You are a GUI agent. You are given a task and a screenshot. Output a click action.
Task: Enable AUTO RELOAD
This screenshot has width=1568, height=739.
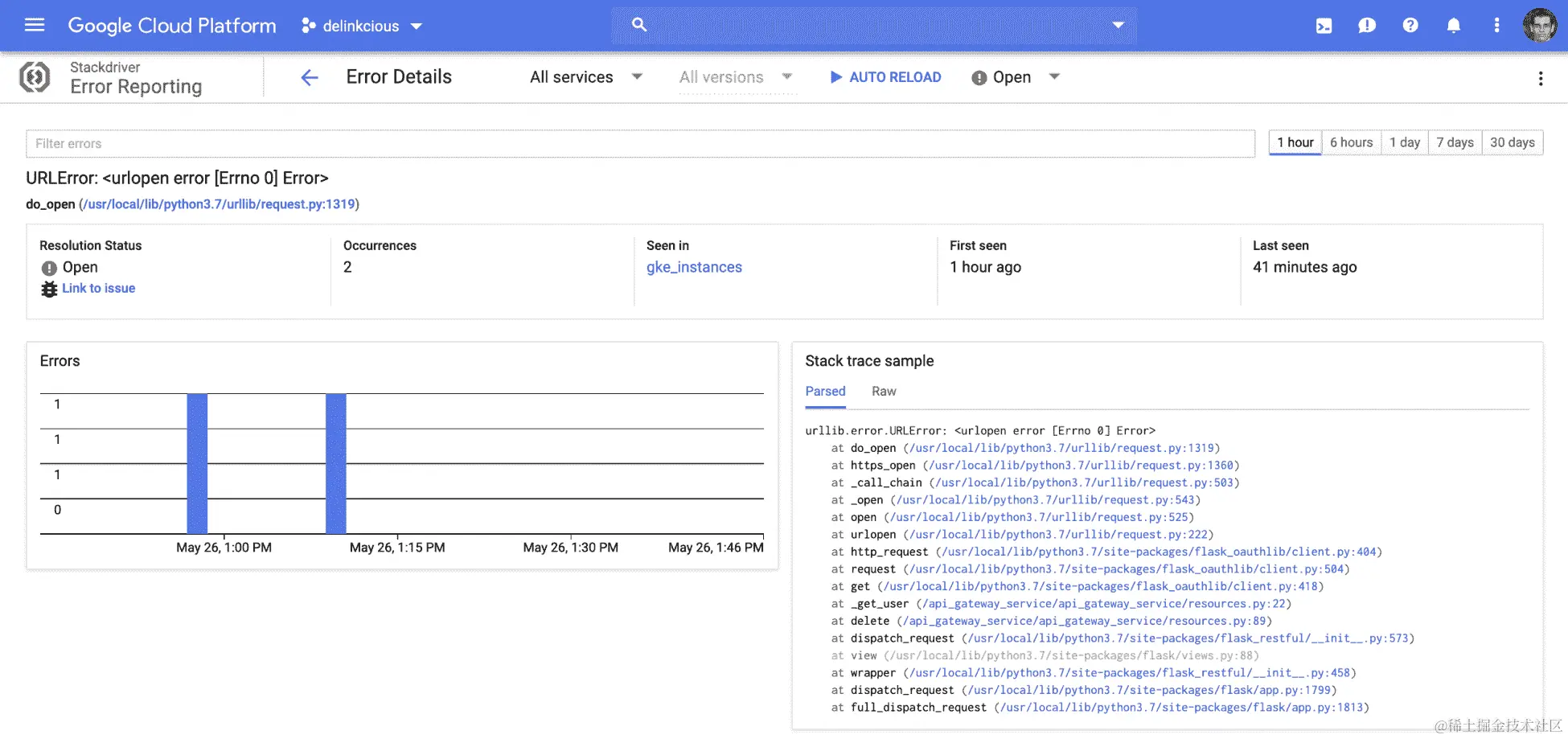[x=885, y=77]
